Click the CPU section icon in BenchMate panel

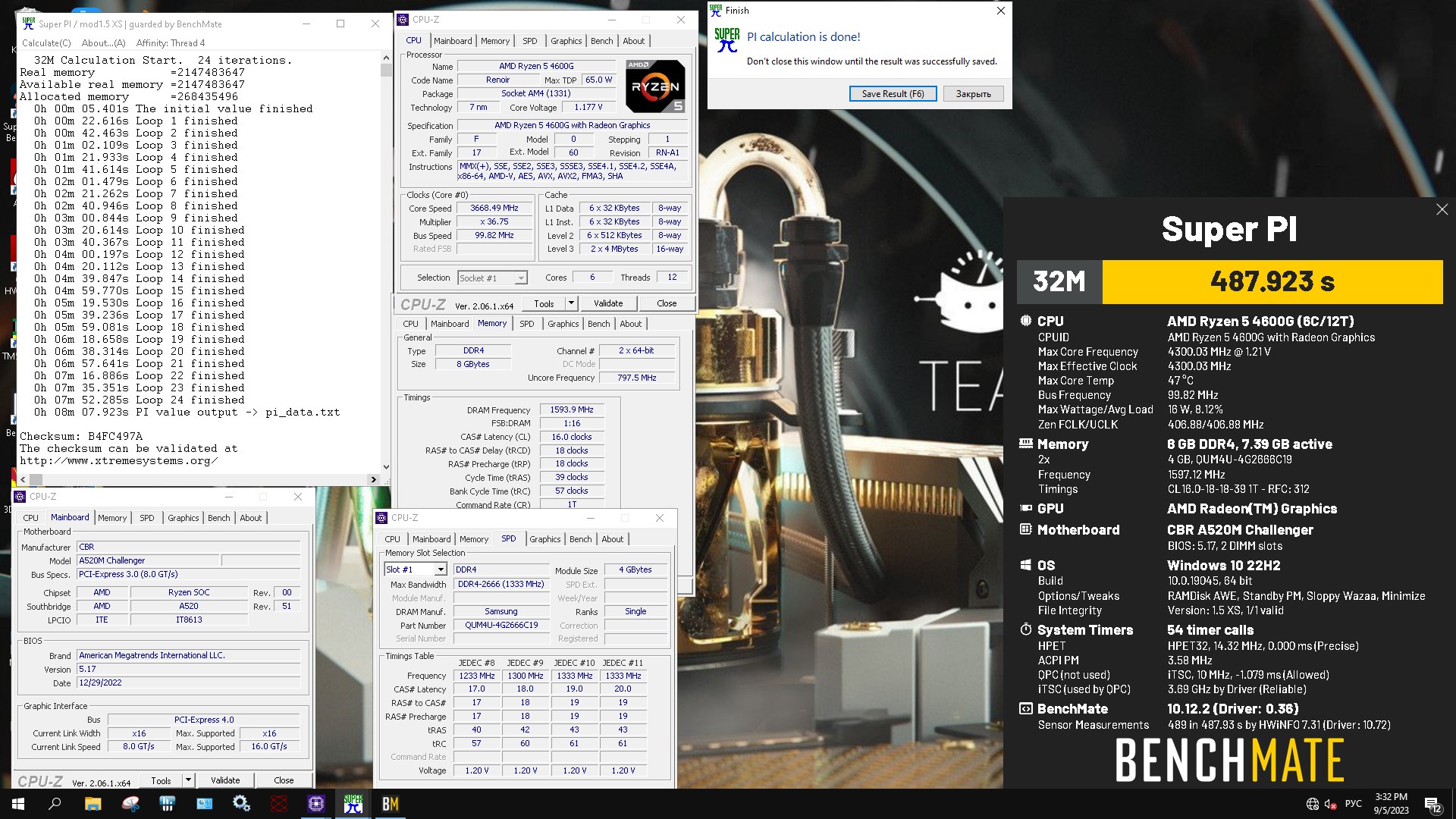pyautogui.click(x=1025, y=321)
